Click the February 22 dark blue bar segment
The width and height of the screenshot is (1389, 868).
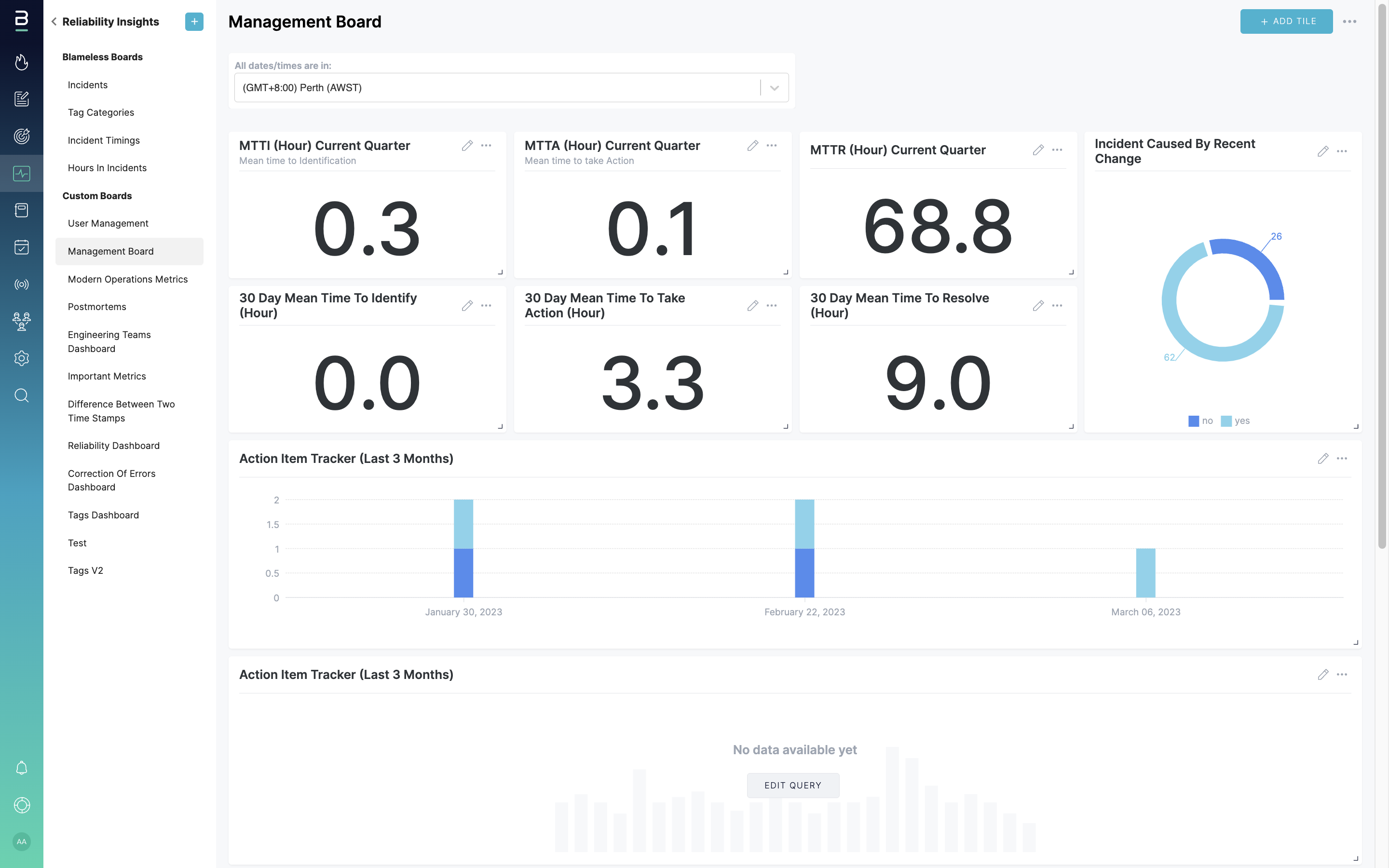coord(804,573)
